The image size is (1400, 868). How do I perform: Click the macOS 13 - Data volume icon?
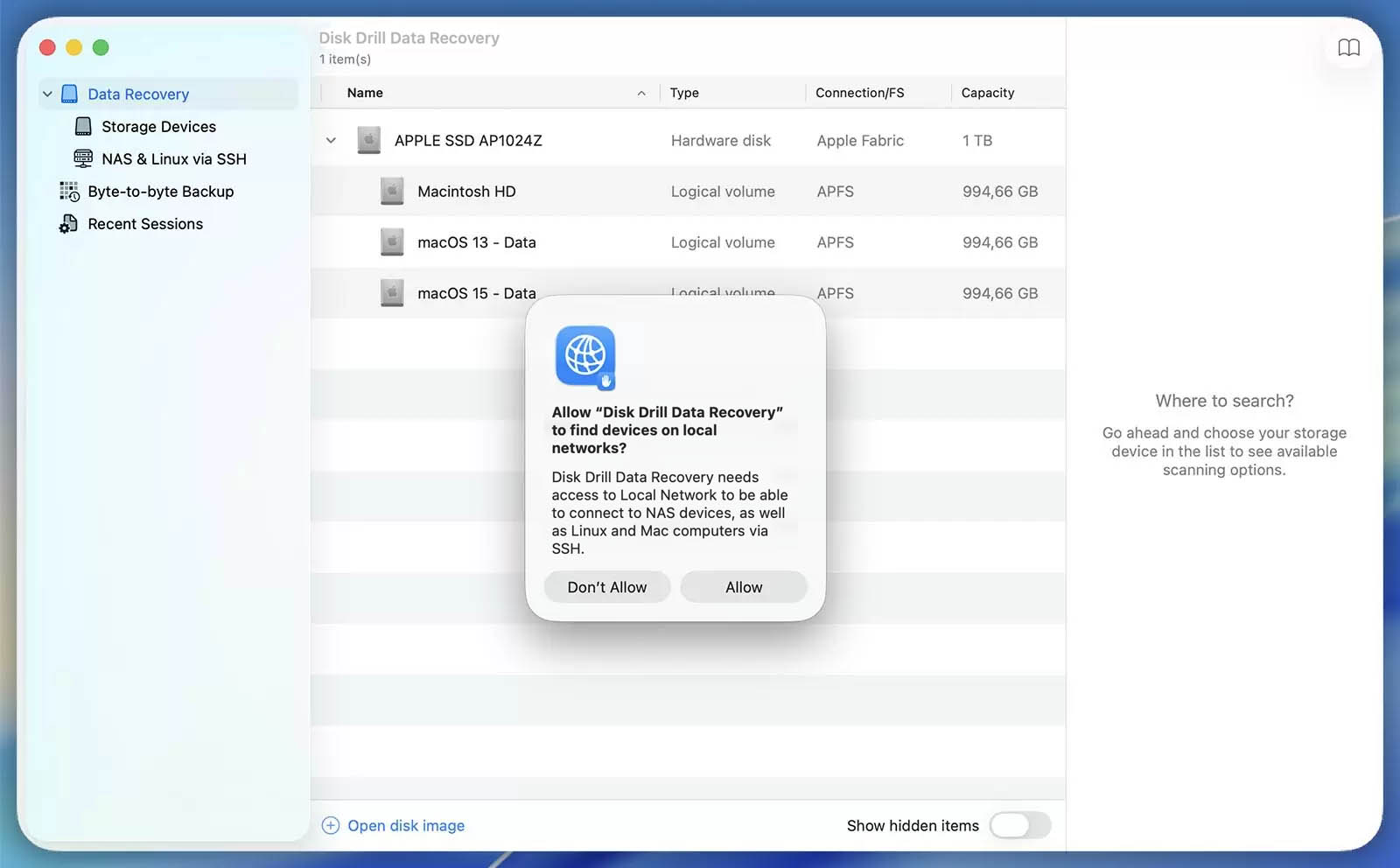pos(392,241)
